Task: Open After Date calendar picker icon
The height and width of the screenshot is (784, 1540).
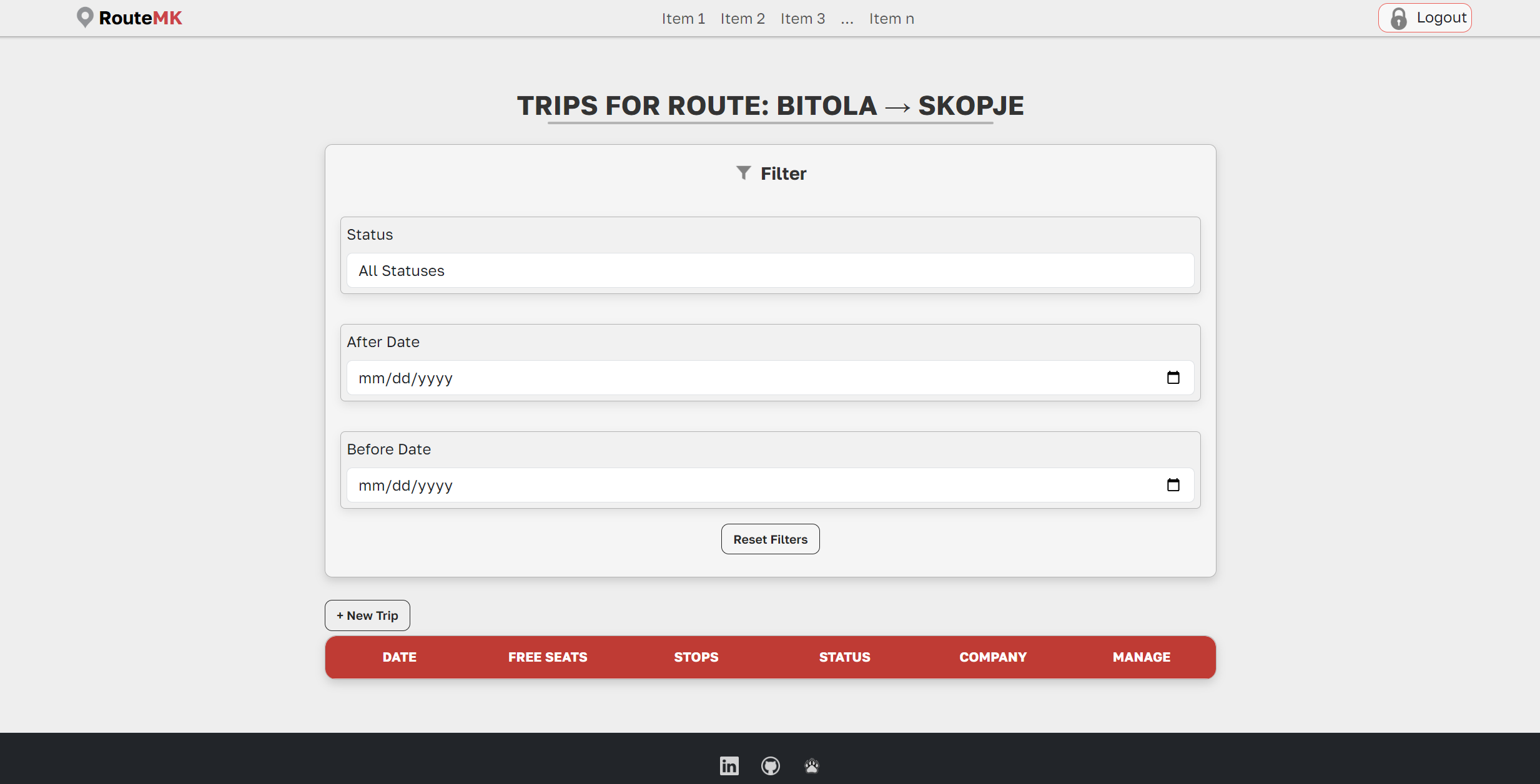Action: pyautogui.click(x=1173, y=378)
